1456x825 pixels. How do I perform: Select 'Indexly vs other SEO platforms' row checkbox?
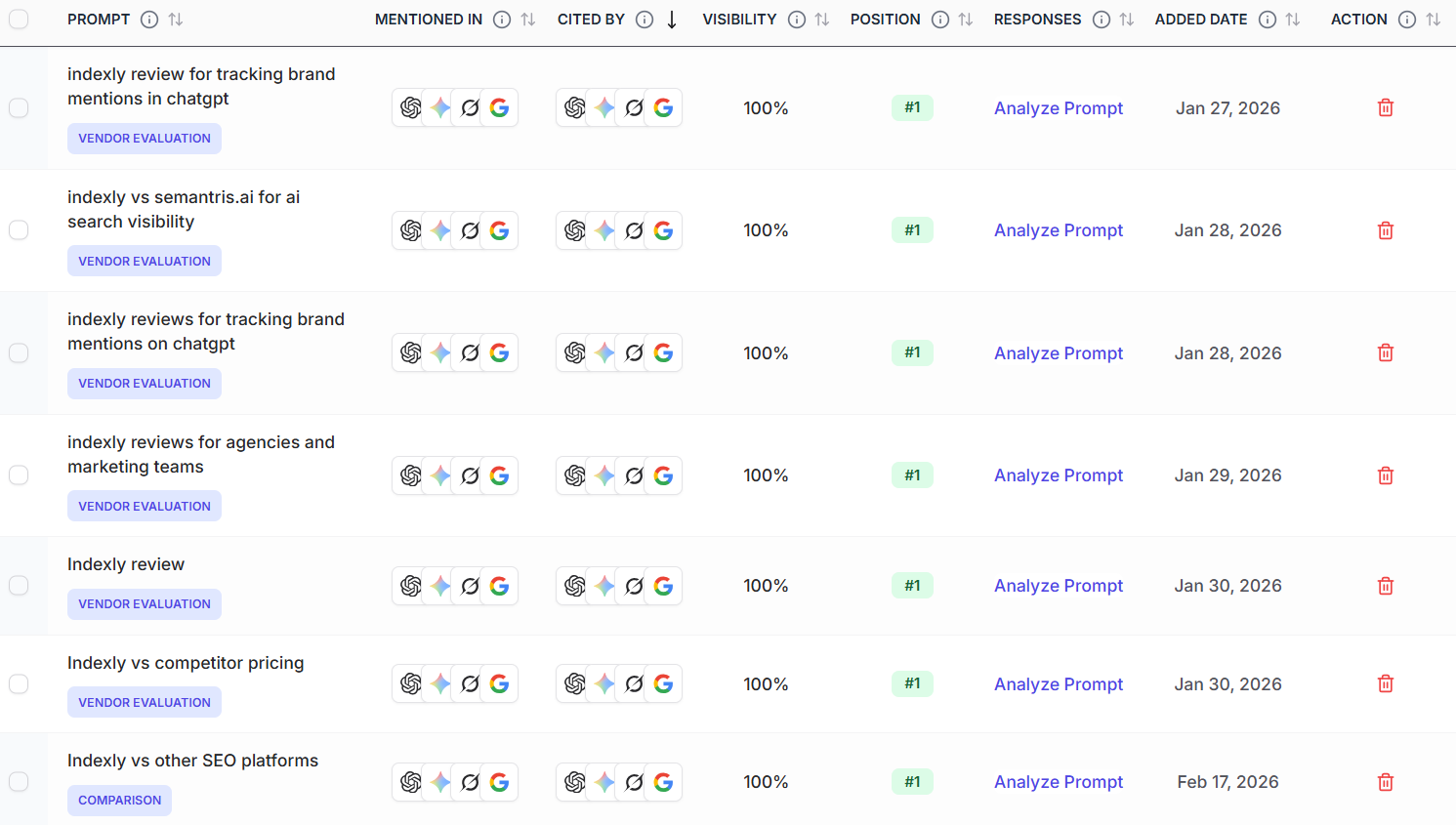tap(19, 781)
